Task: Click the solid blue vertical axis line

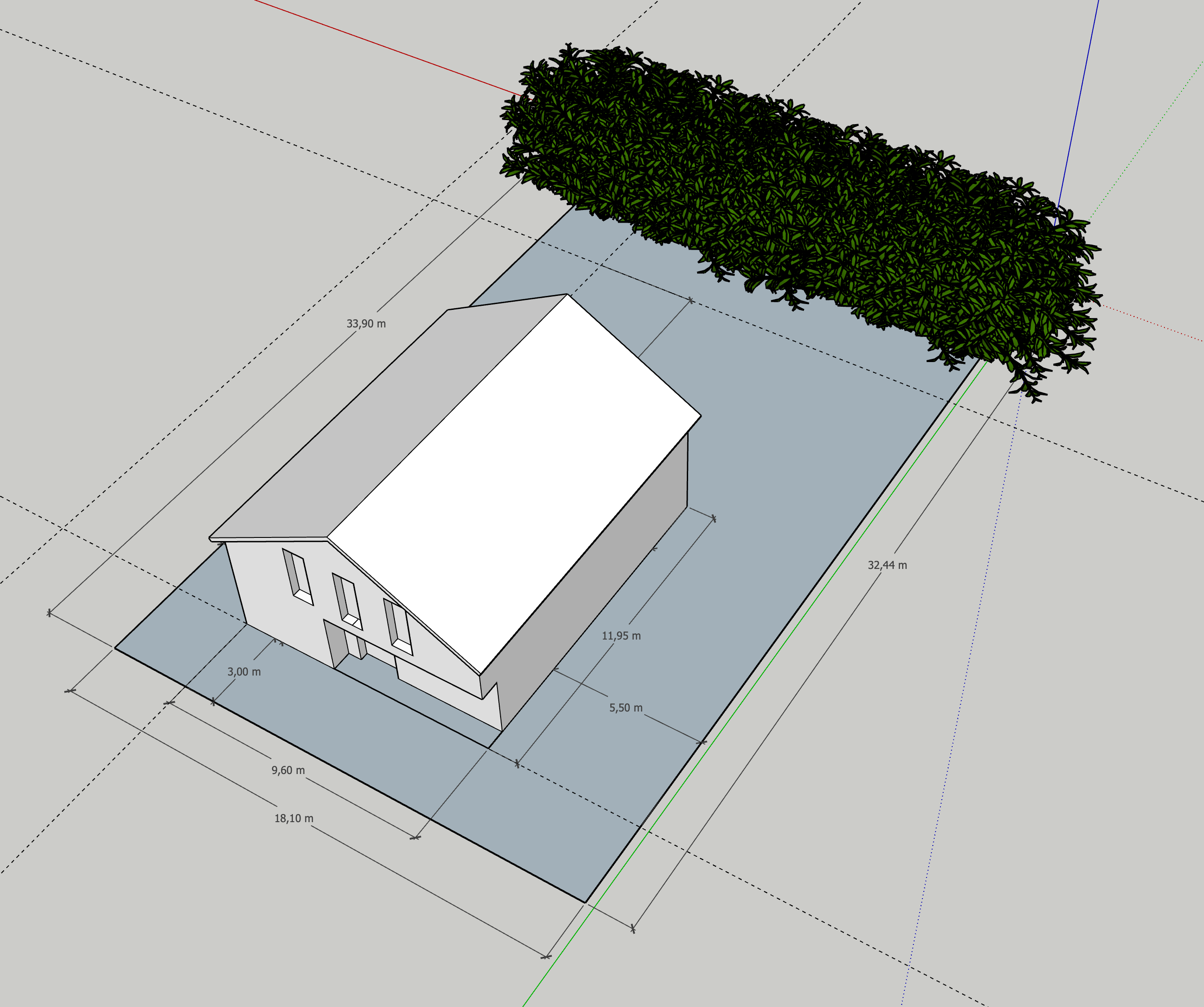Action: pos(1078,103)
